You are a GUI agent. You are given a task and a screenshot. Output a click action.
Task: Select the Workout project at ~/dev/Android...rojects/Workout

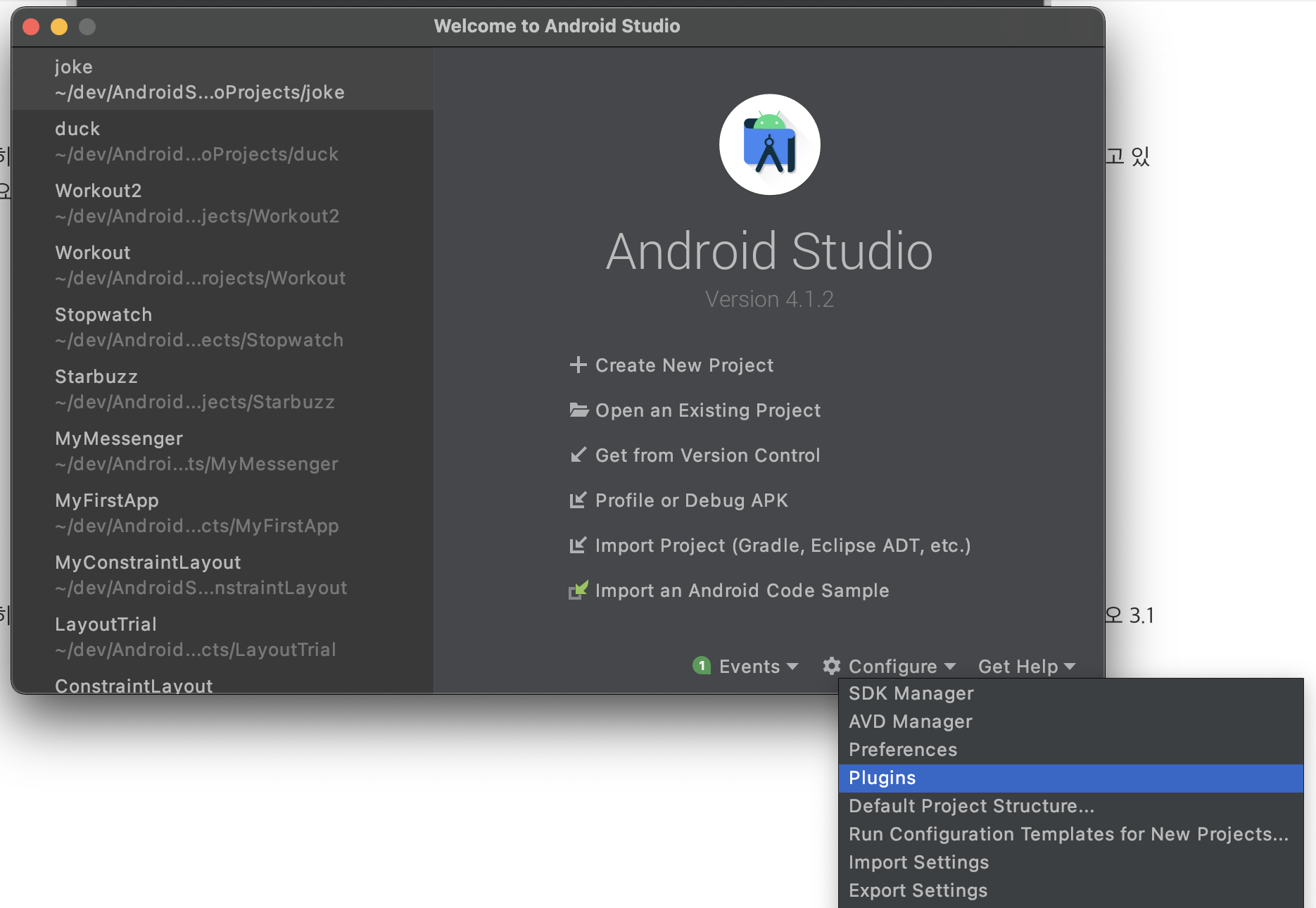pyautogui.click(x=222, y=265)
